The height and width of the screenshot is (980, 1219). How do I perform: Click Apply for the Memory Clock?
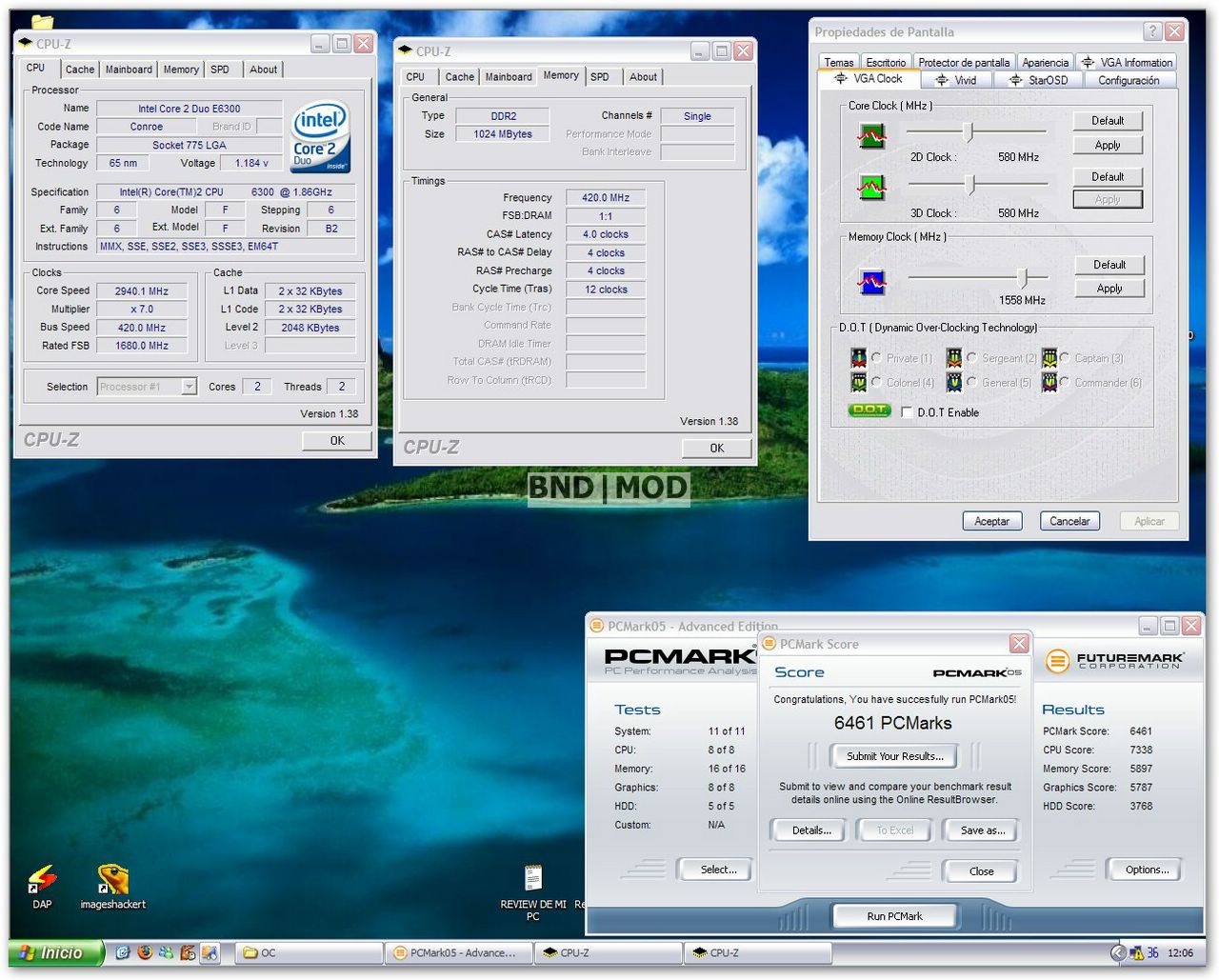click(1109, 289)
